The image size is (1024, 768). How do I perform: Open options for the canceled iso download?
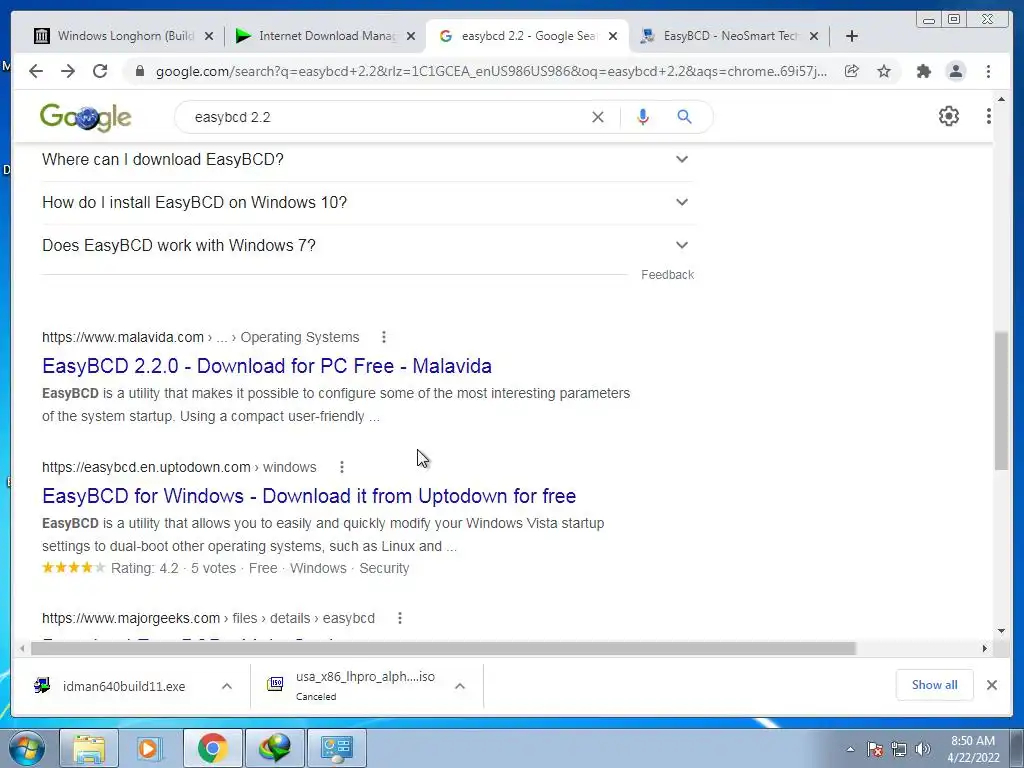(460, 686)
